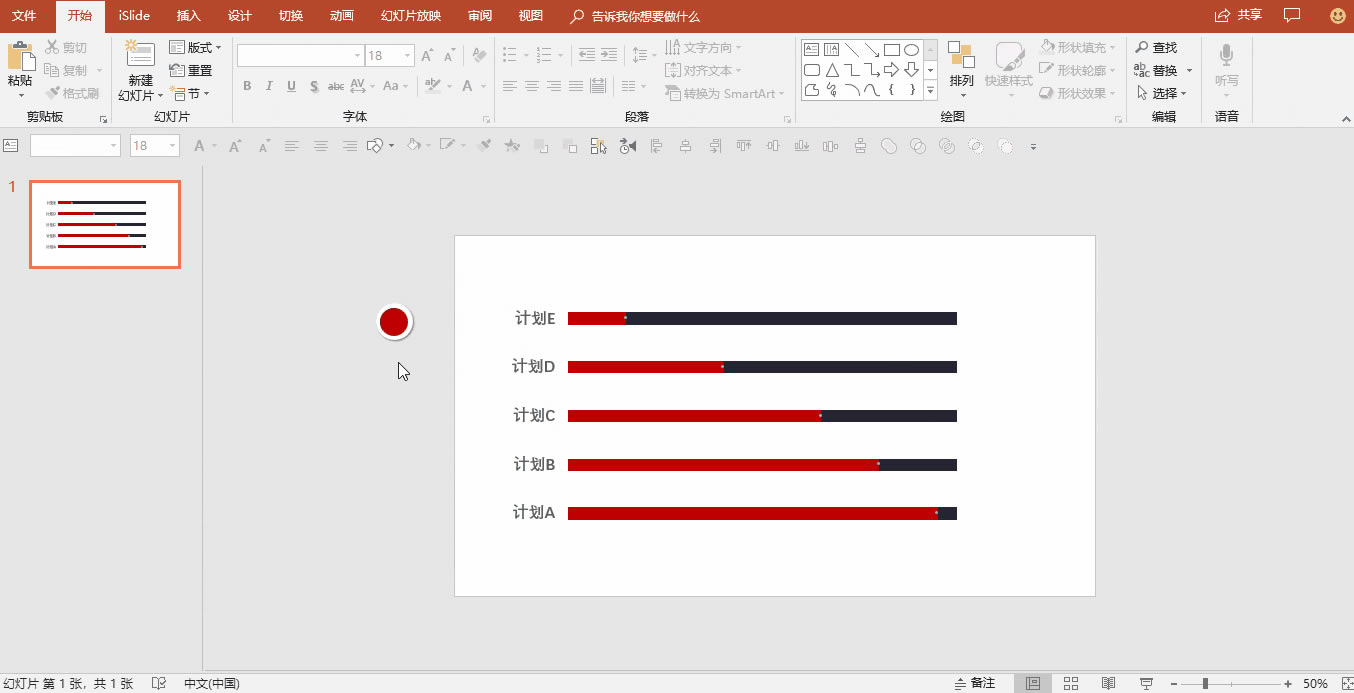Select the right arrow shape in gallery

[891, 70]
